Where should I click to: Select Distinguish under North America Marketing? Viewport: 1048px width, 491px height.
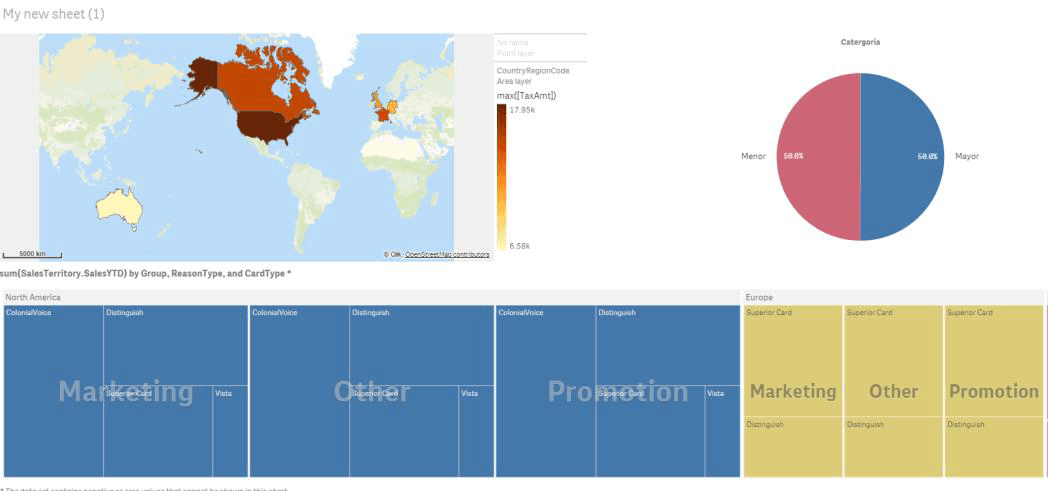pyautogui.click(x=176, y=345)
